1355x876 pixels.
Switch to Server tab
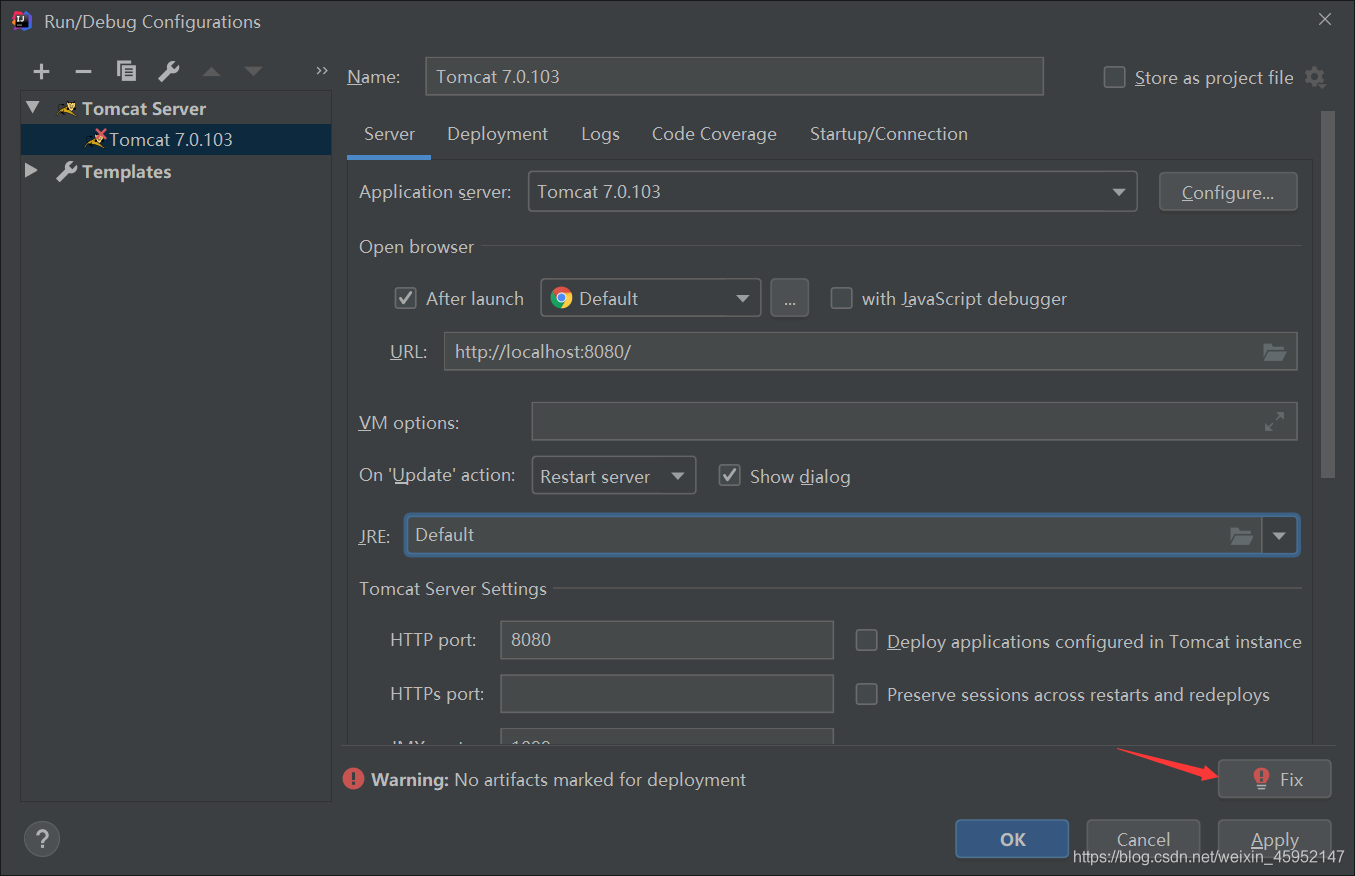coord(389,134)
